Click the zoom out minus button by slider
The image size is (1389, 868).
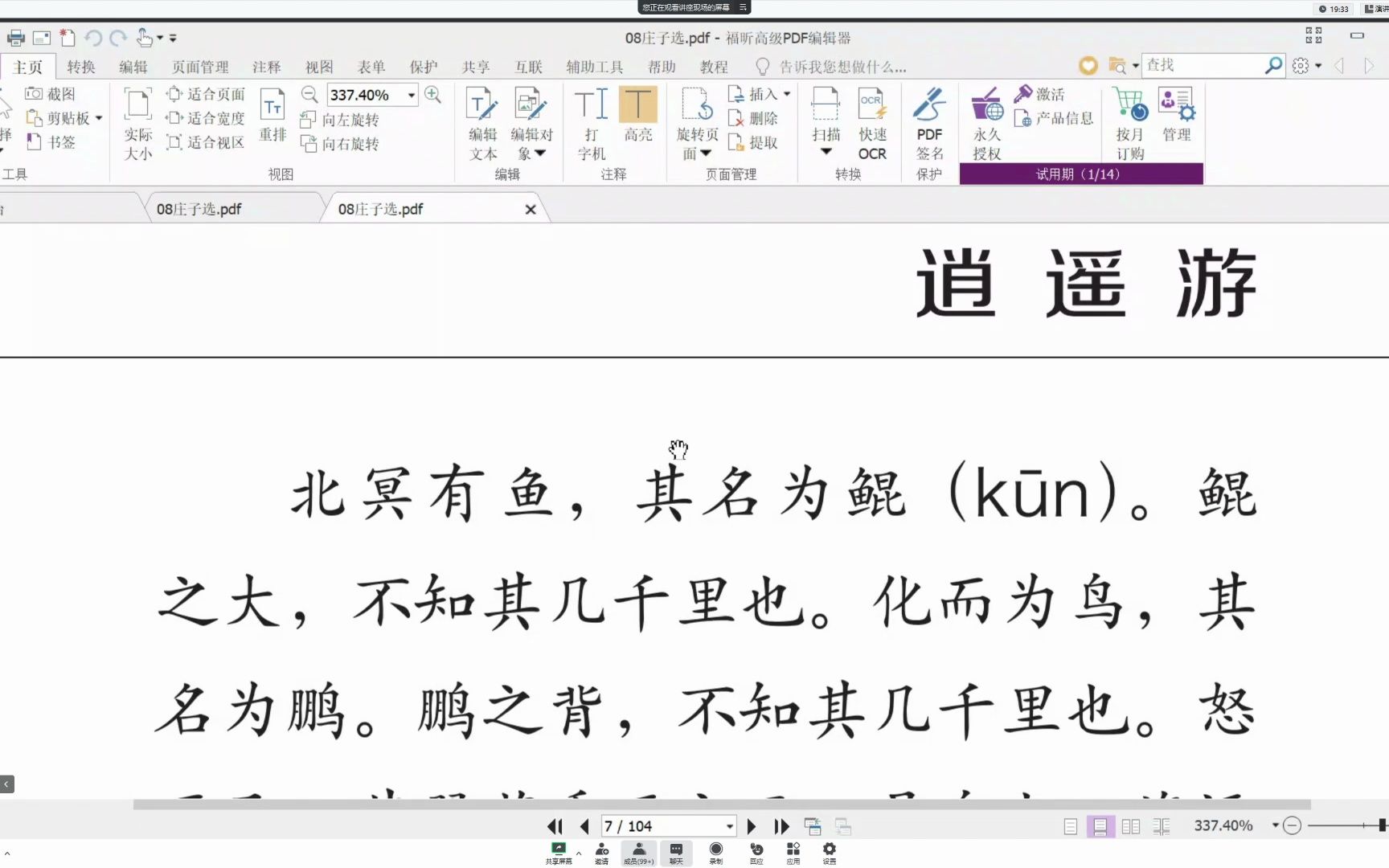pyautogui.click(x=1292, y=825)
